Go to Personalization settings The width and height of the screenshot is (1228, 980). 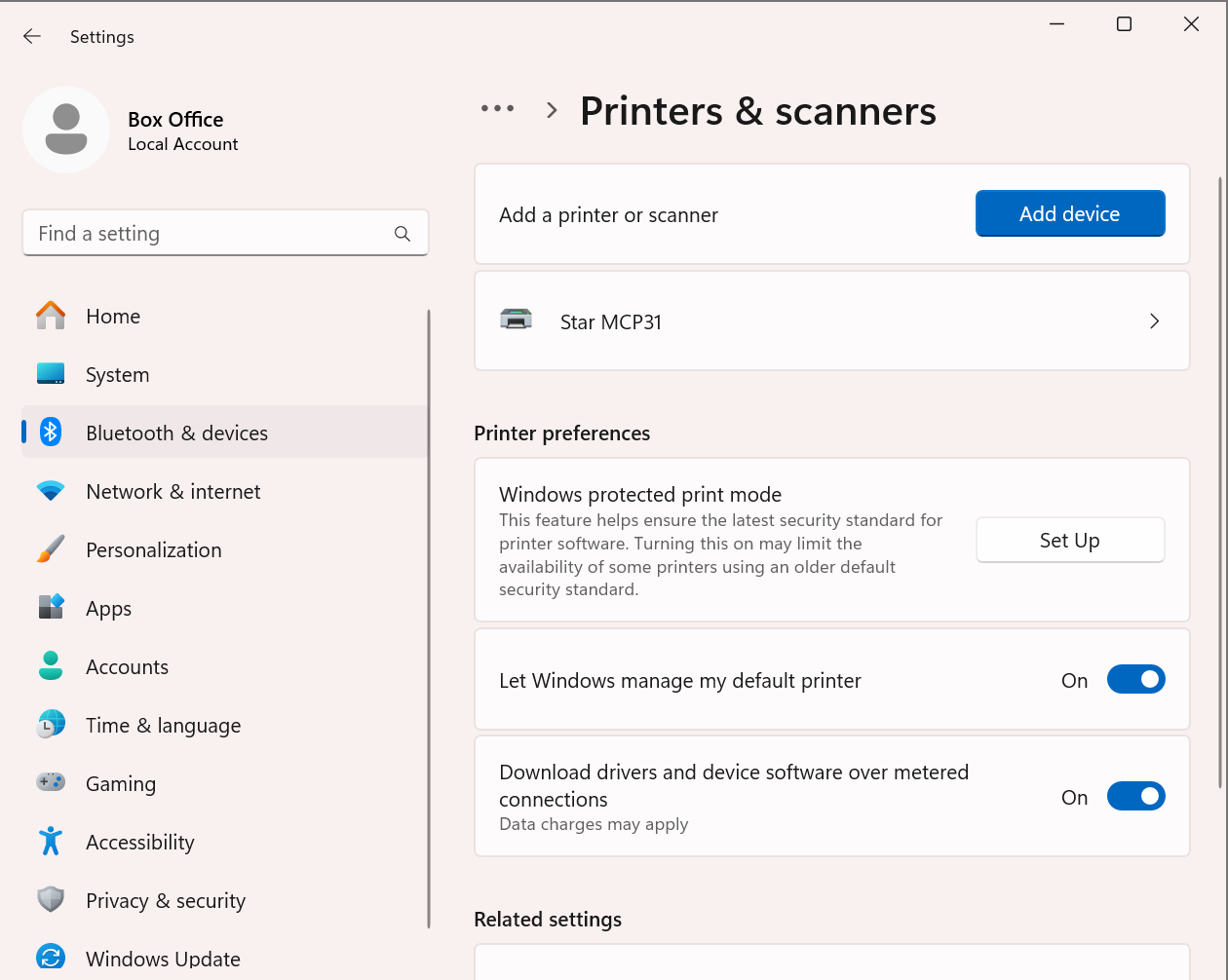click(224, 550)
